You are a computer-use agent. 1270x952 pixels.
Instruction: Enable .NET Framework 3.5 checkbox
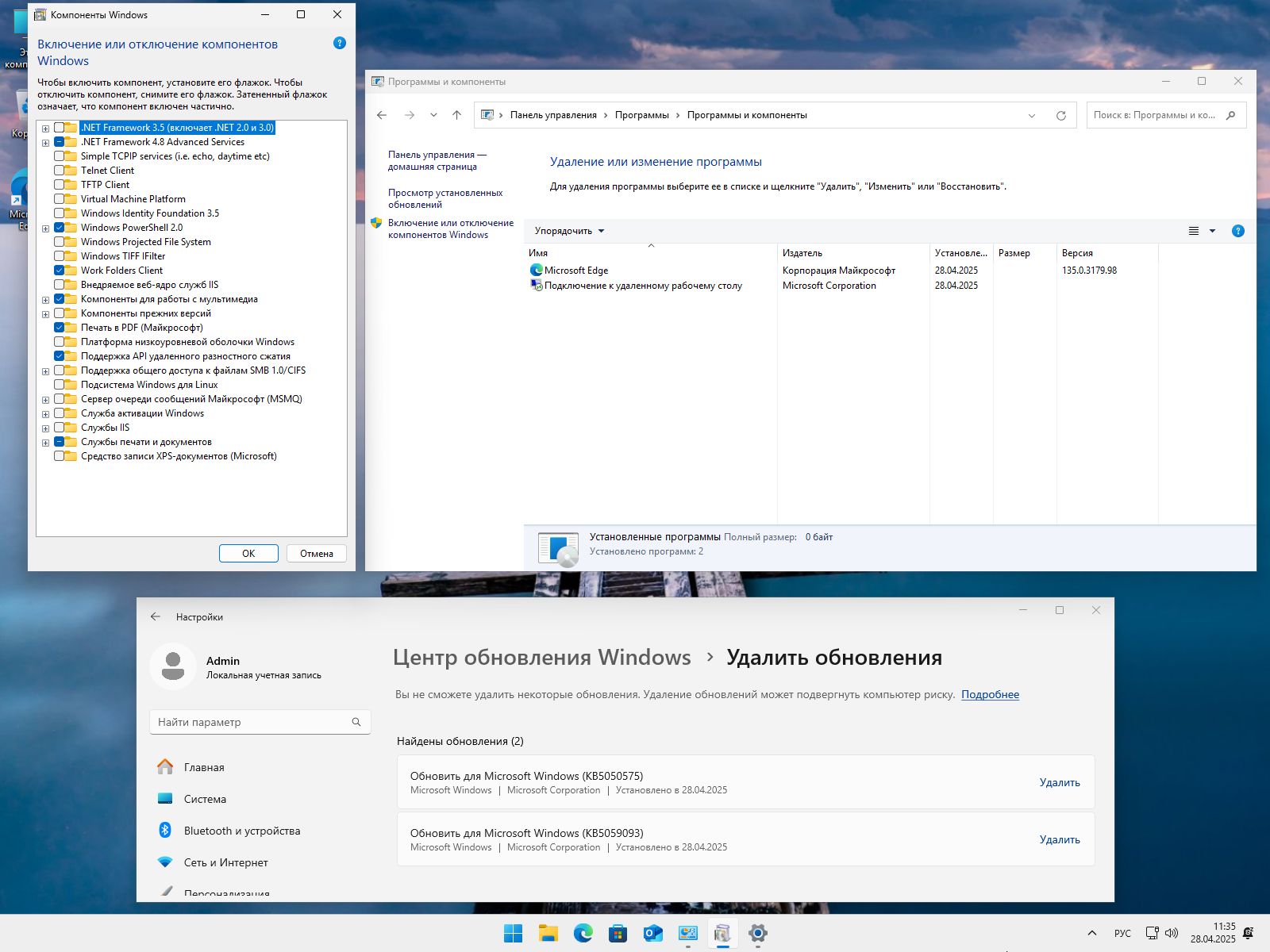click(x=60, y=128)
